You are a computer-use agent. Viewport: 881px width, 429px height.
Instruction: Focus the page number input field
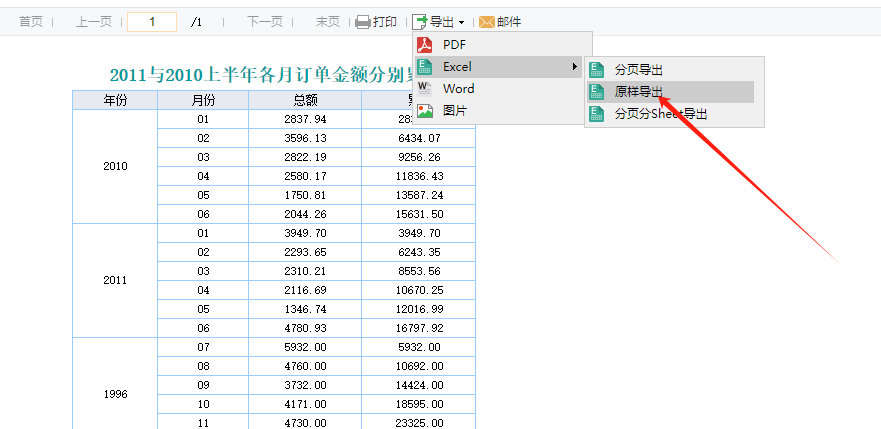[152, 22]
